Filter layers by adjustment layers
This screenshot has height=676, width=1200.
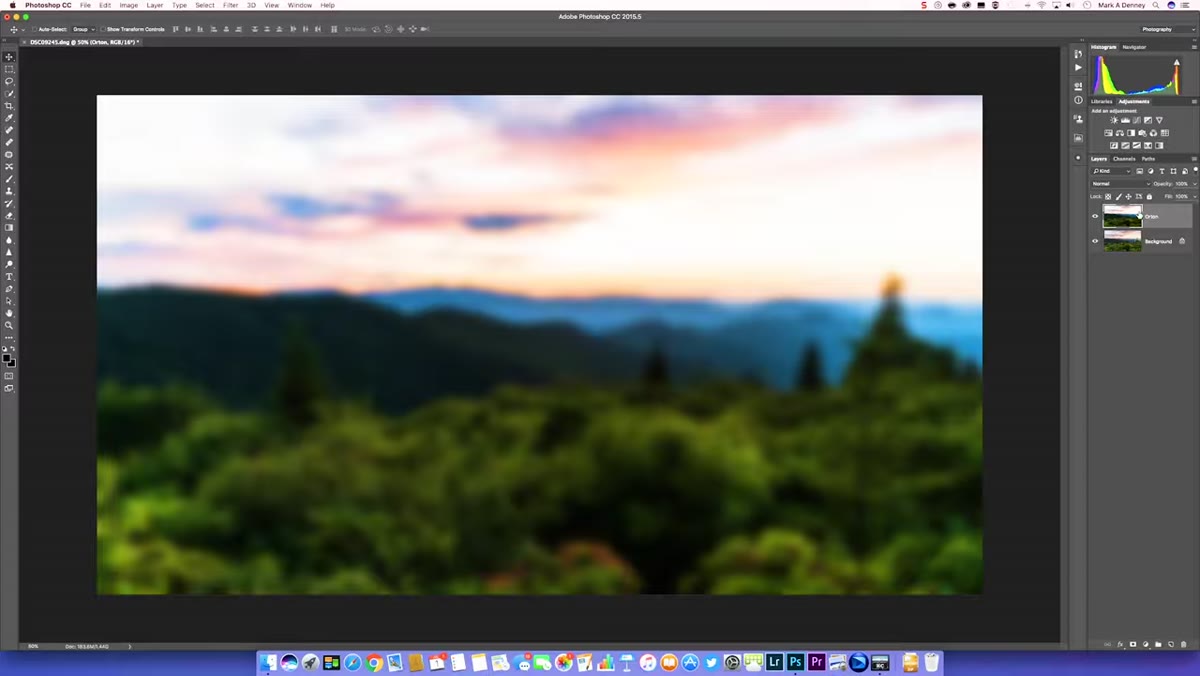pyautogui.click(x=1150, y=171)
